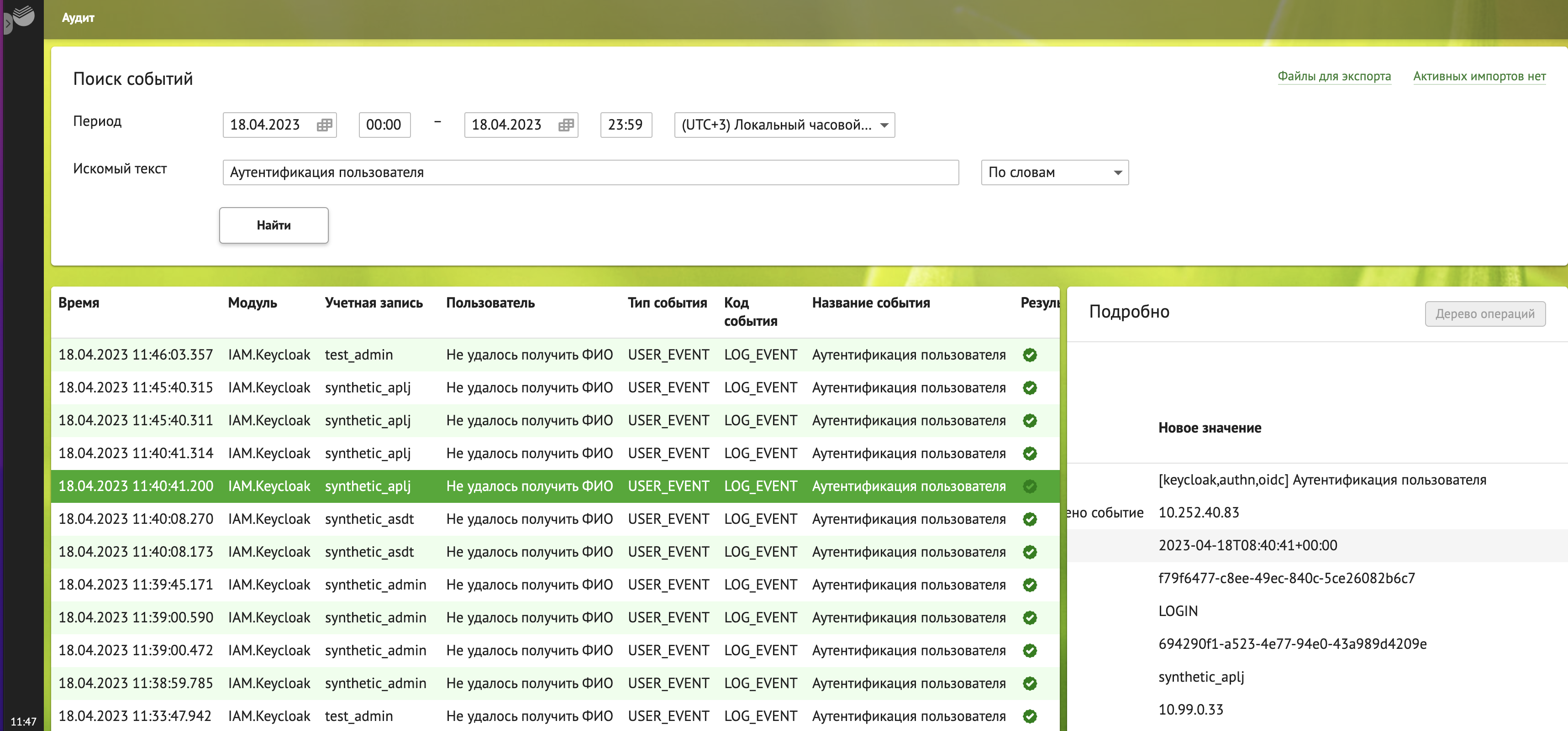Click green result checkmark of 11:46:03.357 event
The height and width of the screenshot is (731, 1568).
[1029, 355]
